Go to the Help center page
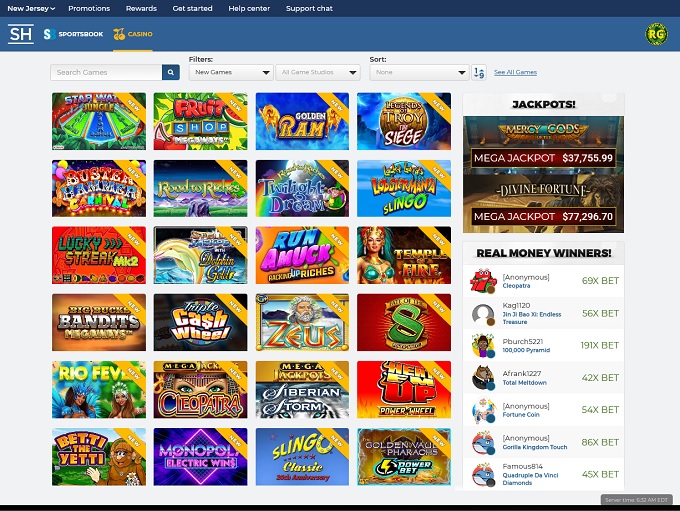 [249, 8]
